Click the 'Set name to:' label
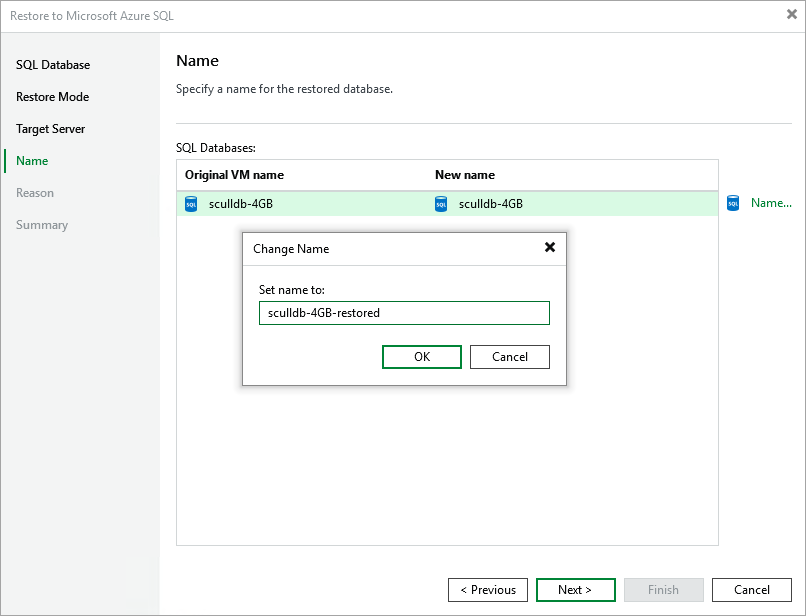806x616 pixels. 291,290
